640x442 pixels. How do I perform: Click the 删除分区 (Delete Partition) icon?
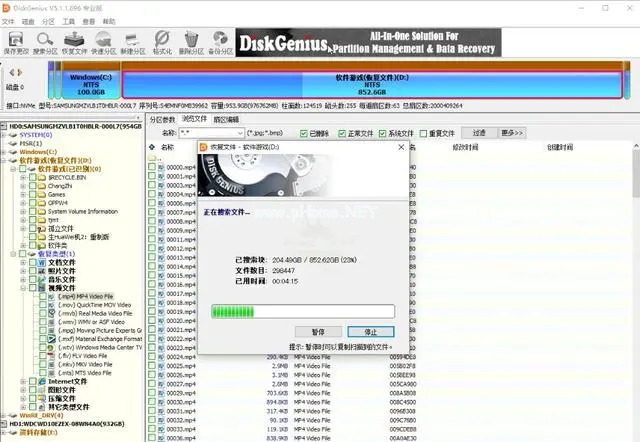pos(191,40)
